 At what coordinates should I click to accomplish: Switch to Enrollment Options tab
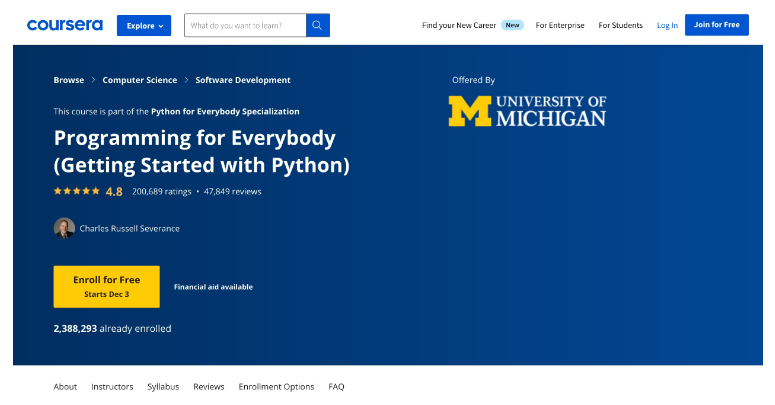pyautogui.click(x=276, y=387)
